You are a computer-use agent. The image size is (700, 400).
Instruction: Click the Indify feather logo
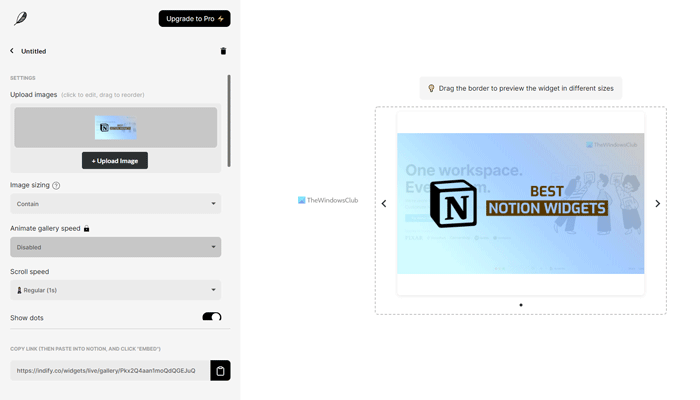click(21, 19)
